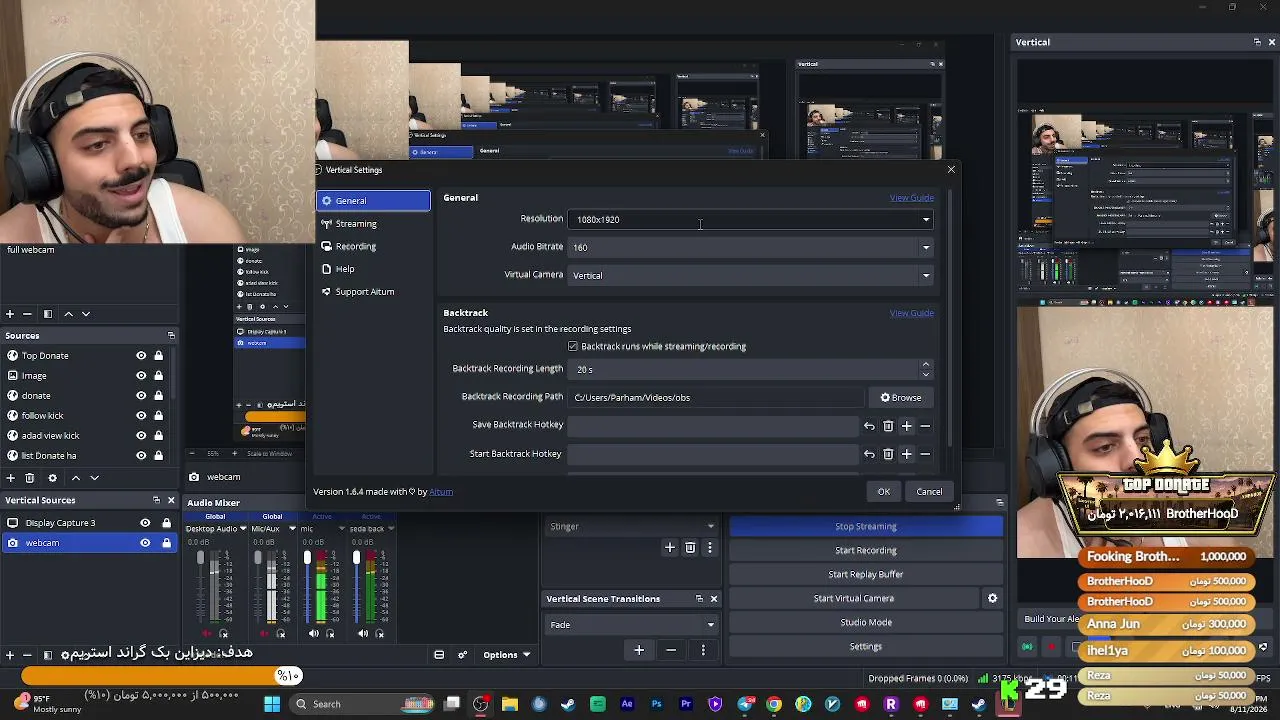
Task: Expand the Fade transition dropdown
Action: 632,625
